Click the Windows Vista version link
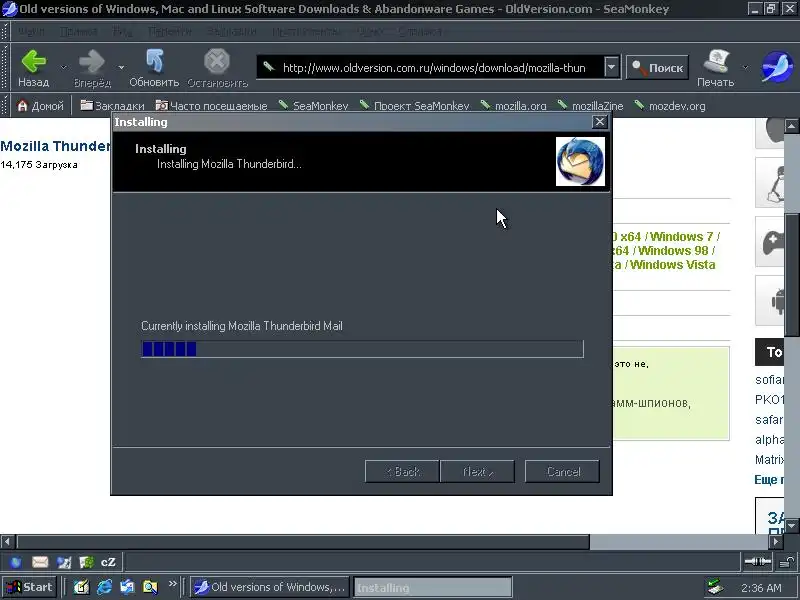The width and height of the screenshot is (800, 600). (x=672, y=265)
